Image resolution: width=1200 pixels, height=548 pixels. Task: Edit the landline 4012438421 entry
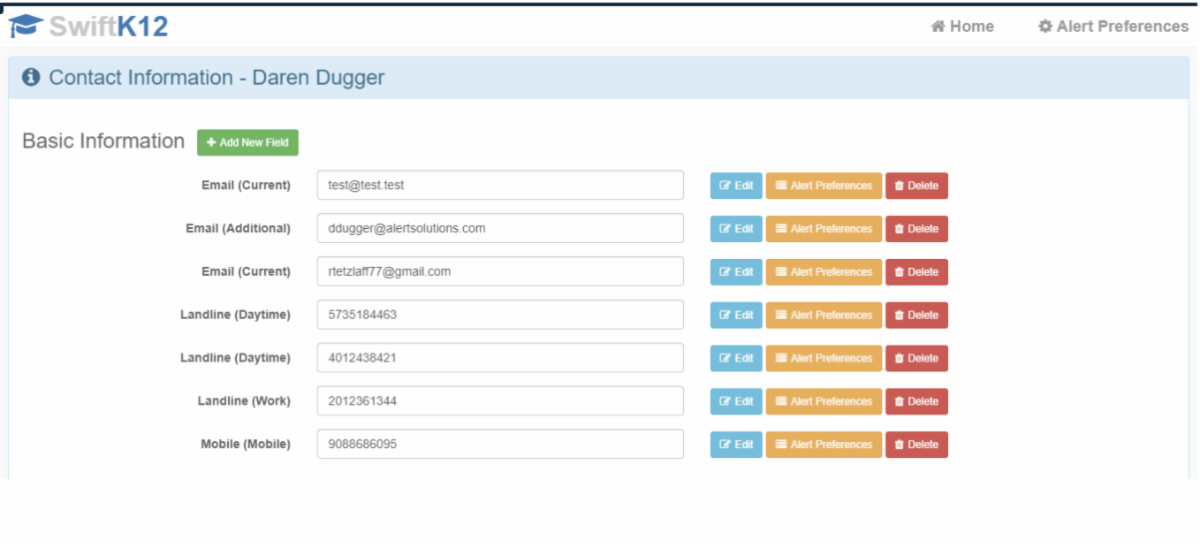[x=736, y=358]
